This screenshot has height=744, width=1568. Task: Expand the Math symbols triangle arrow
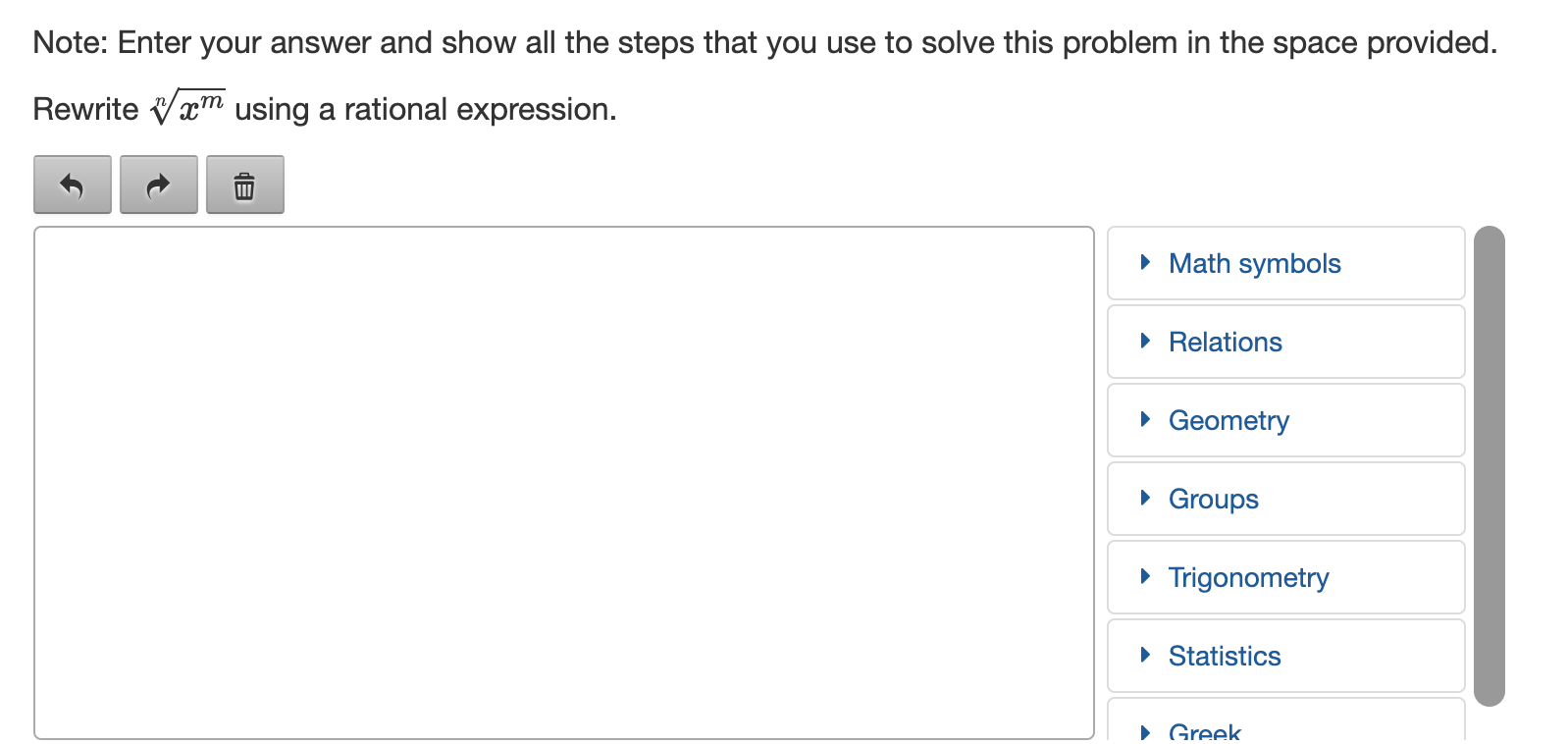point(1145,262)
